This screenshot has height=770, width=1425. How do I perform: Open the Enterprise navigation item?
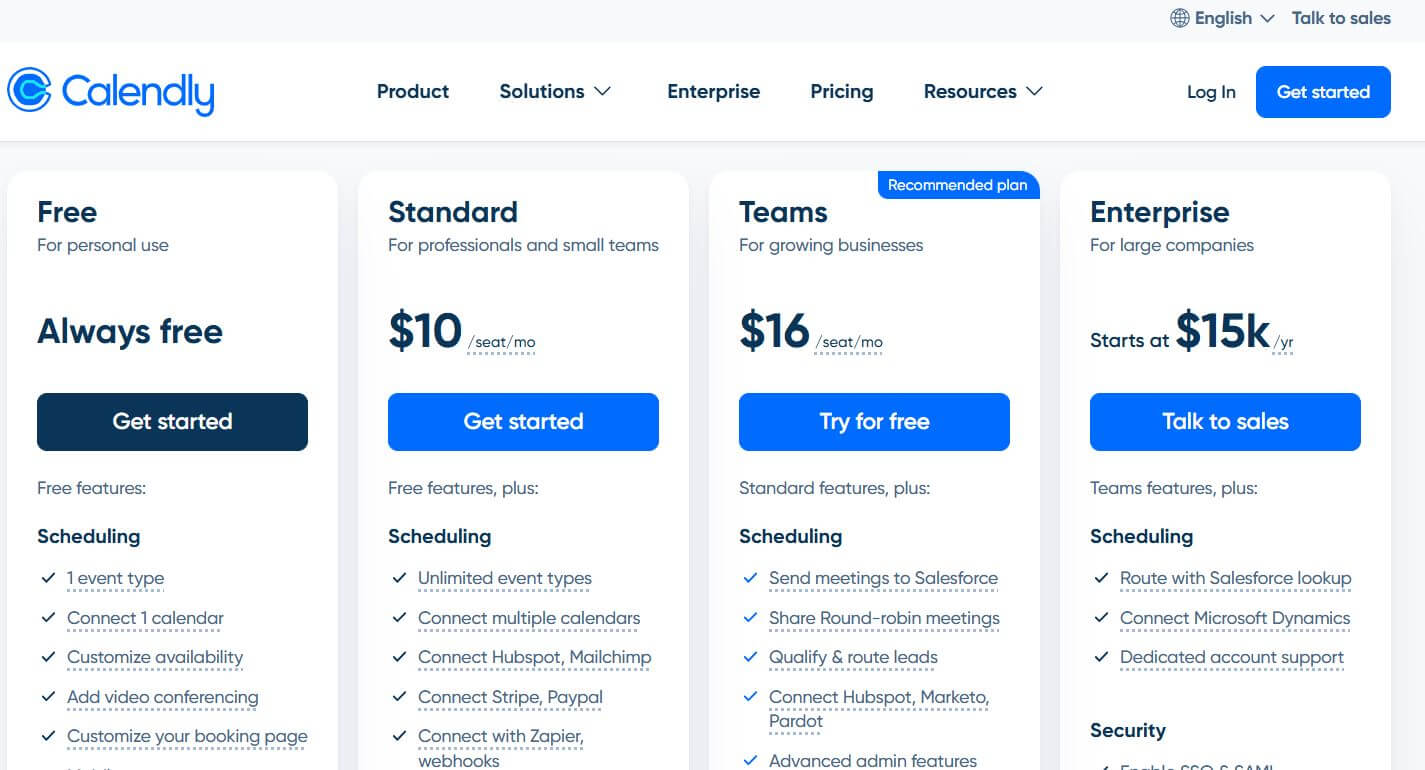[713, 91]
